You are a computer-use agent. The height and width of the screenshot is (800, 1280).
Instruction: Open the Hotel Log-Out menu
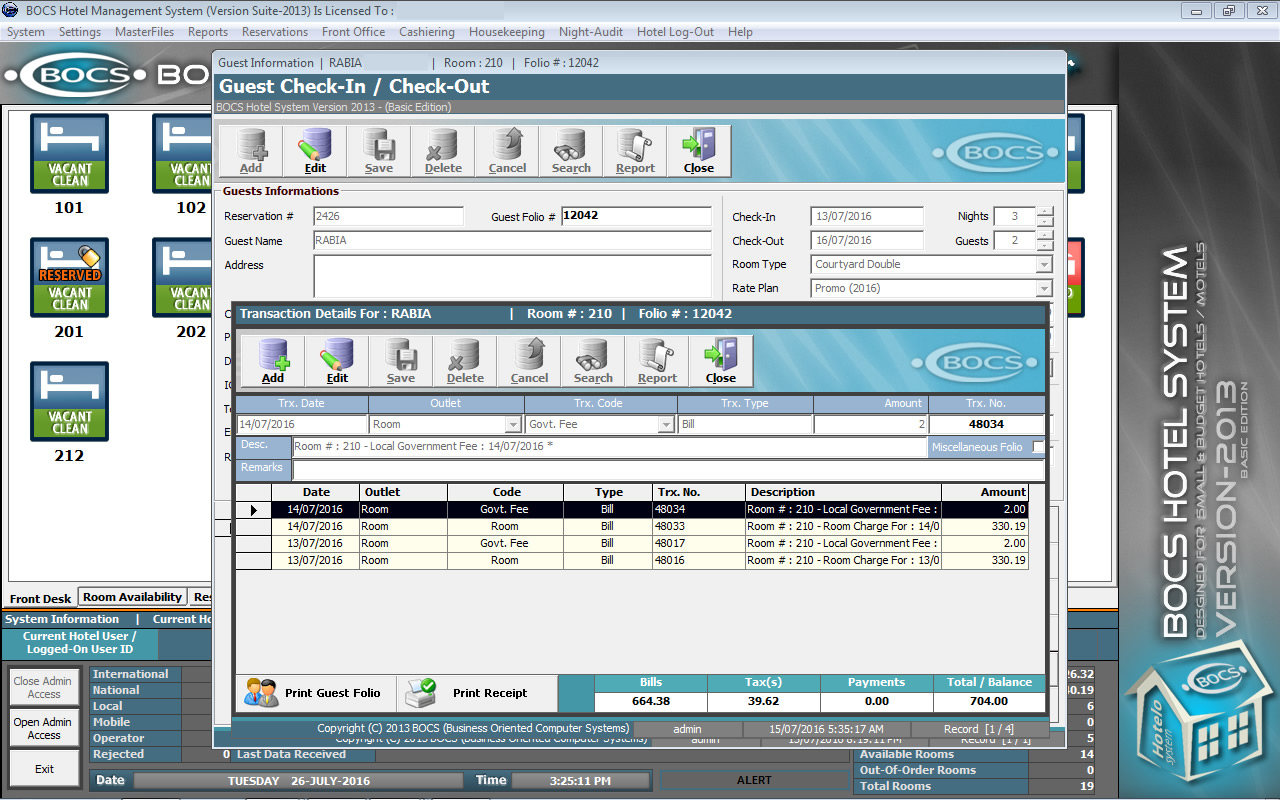click(x=676, y=32)
